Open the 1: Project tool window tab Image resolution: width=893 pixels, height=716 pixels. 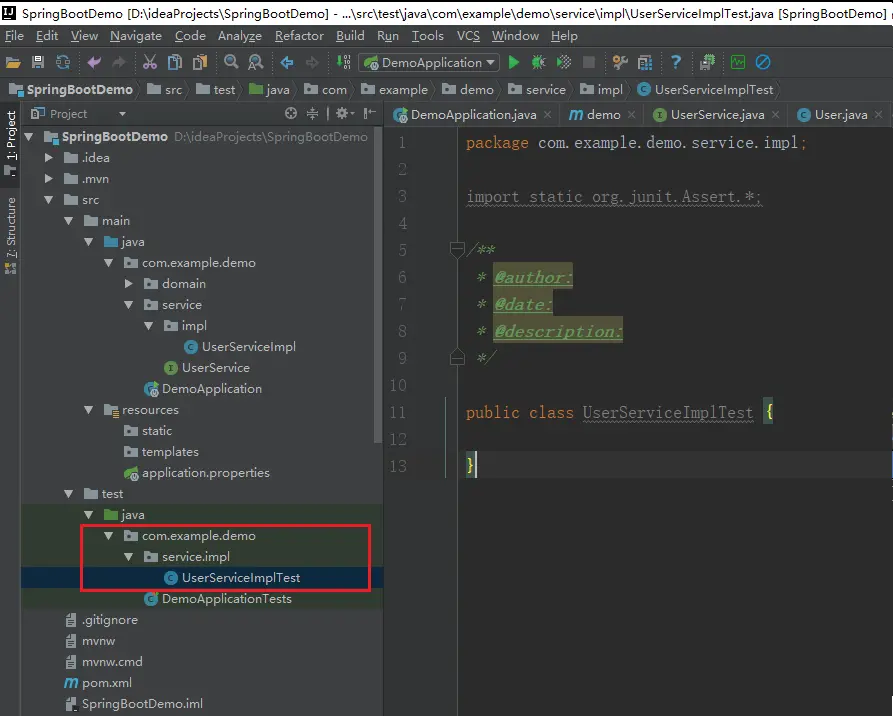click(x=10, y=143)
